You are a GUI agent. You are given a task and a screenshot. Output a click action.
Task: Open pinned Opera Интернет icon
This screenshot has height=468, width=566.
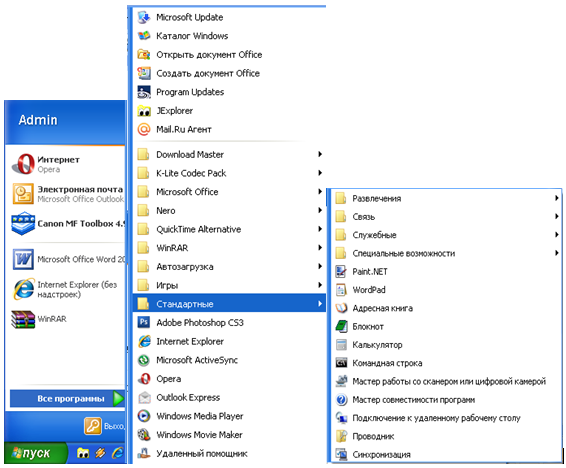coord(23,164)
